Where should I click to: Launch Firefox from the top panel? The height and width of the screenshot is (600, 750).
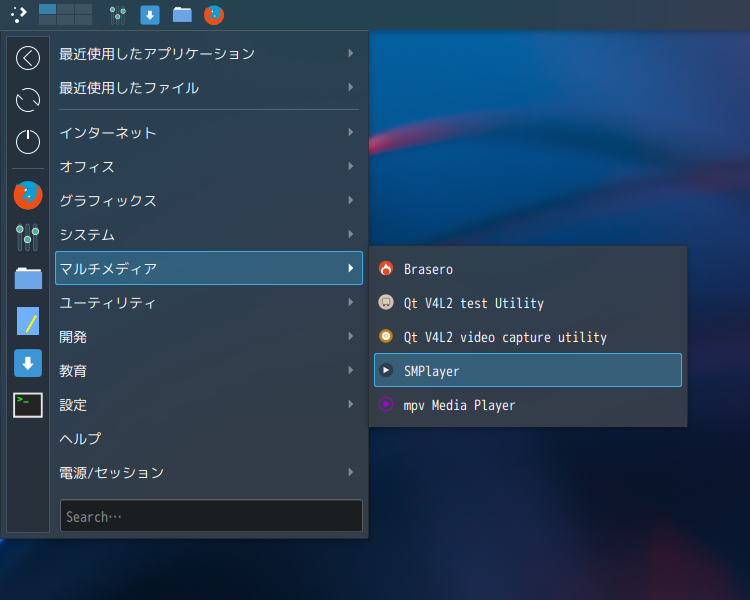(x=214, y=15)
